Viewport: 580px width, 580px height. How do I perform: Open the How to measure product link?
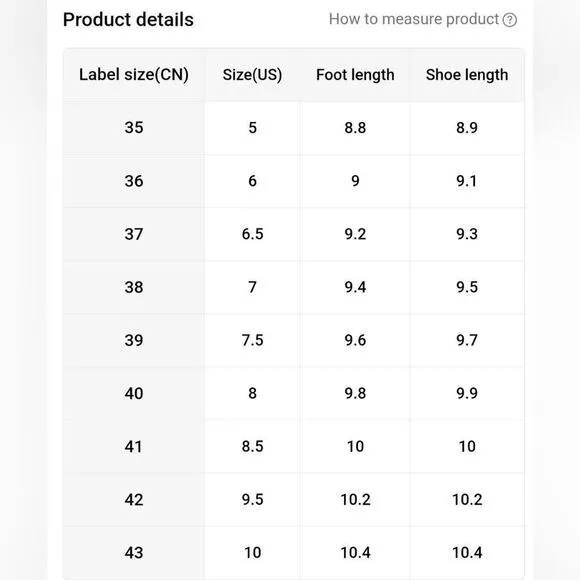(422, 19)
